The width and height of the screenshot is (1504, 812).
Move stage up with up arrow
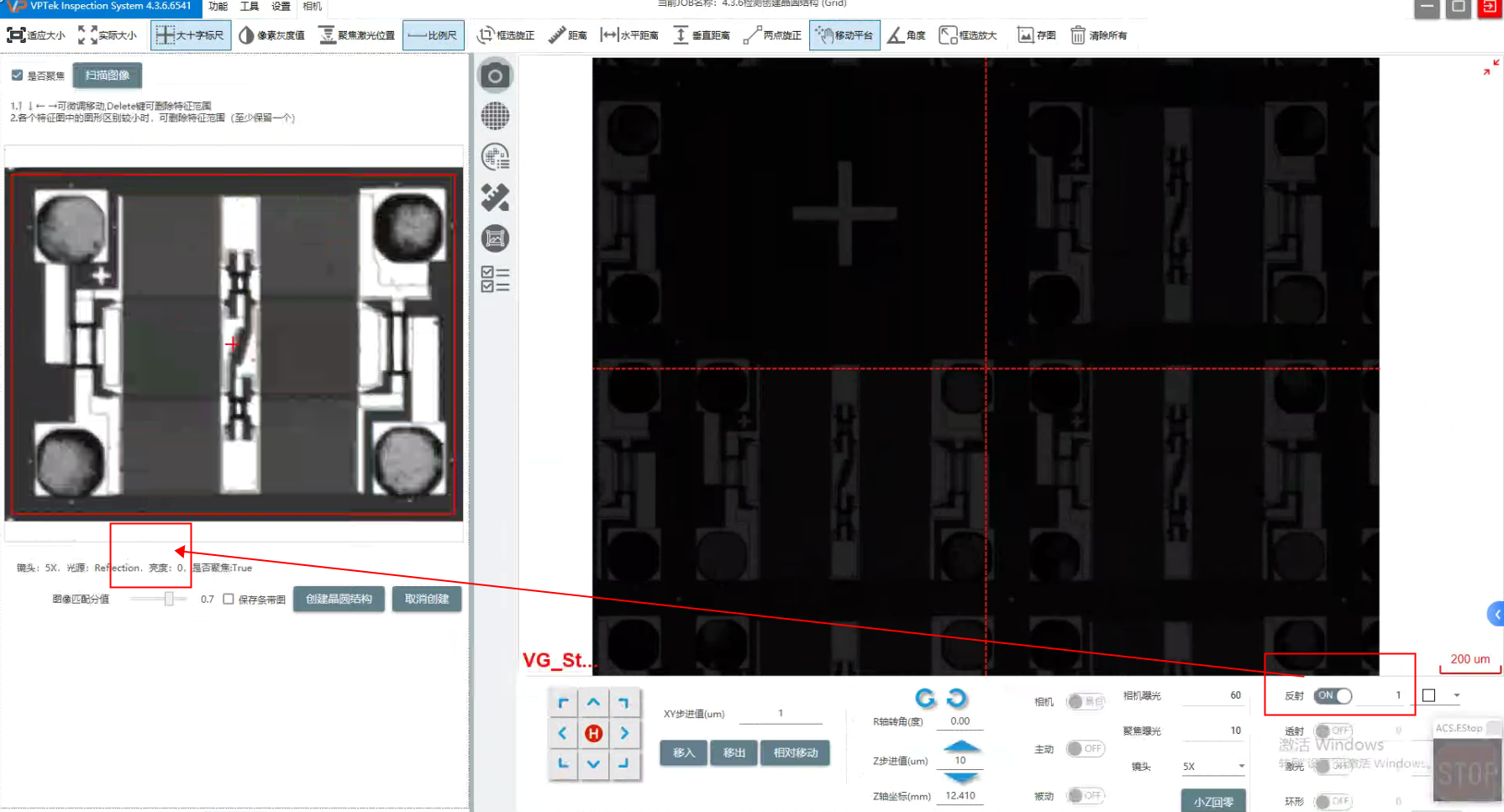[593, 702]
